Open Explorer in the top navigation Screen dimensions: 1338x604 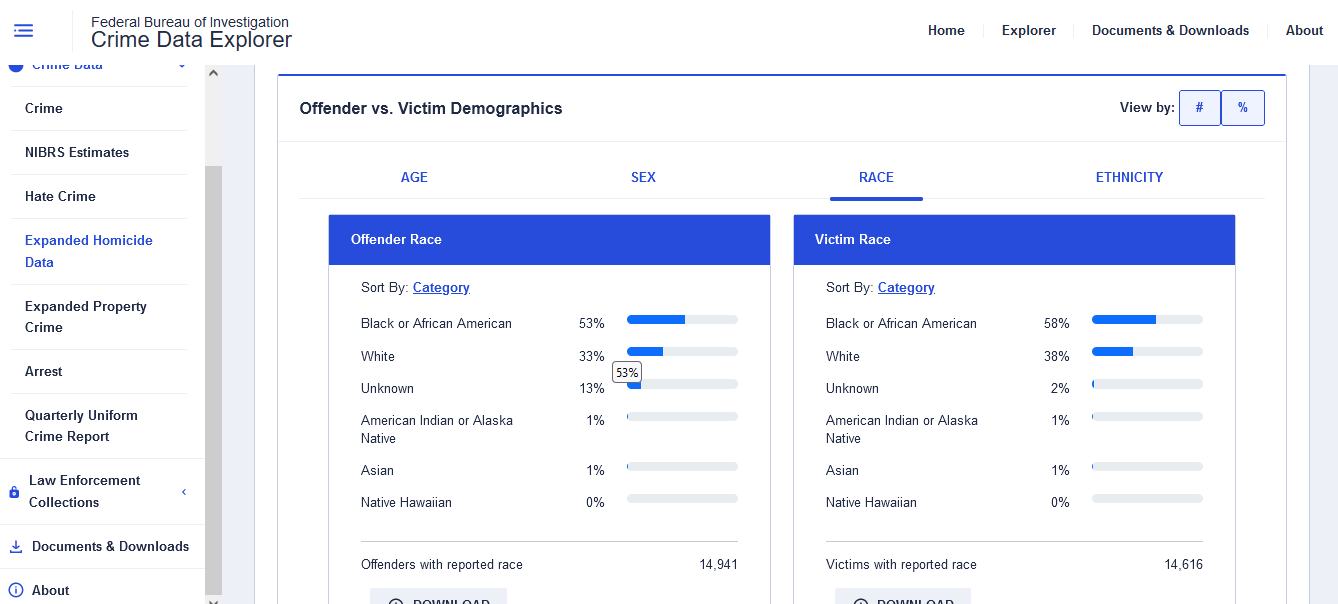[1028, 31]
